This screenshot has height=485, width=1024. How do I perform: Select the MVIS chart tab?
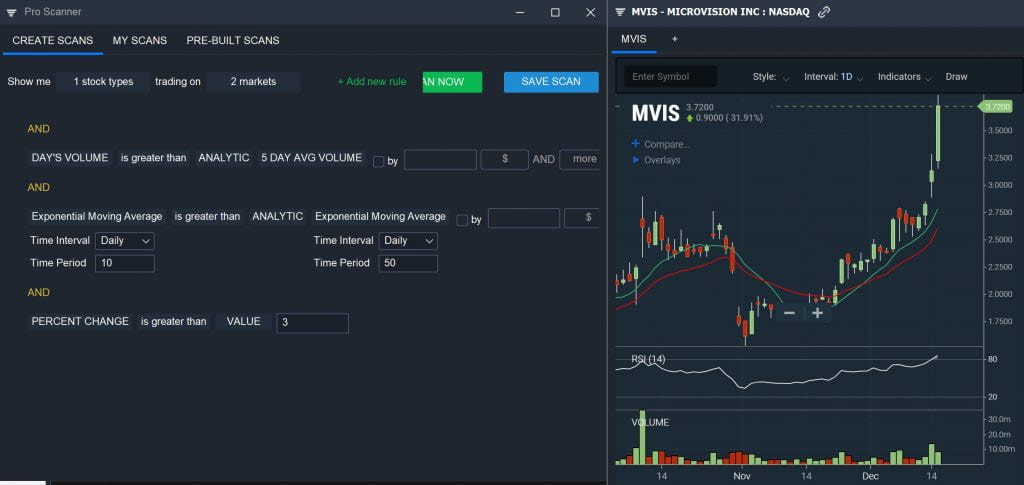(x=633, y=39)
